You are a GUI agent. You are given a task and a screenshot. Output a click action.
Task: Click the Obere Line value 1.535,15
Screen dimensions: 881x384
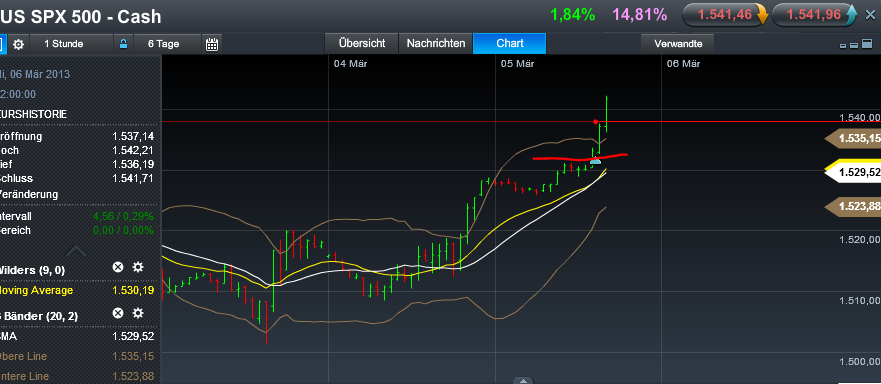133,356
